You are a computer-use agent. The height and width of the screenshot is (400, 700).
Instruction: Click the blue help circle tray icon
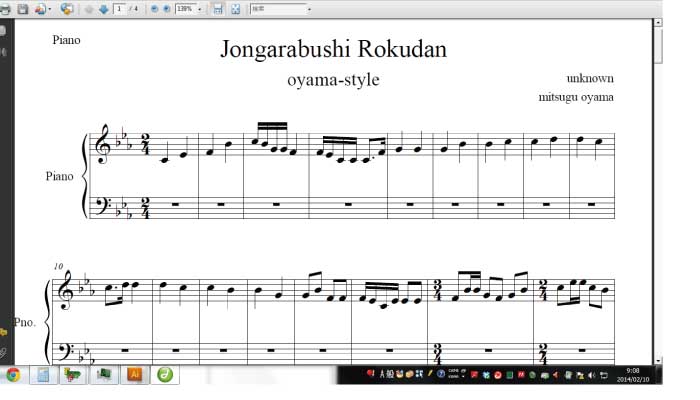coord(441,374)
